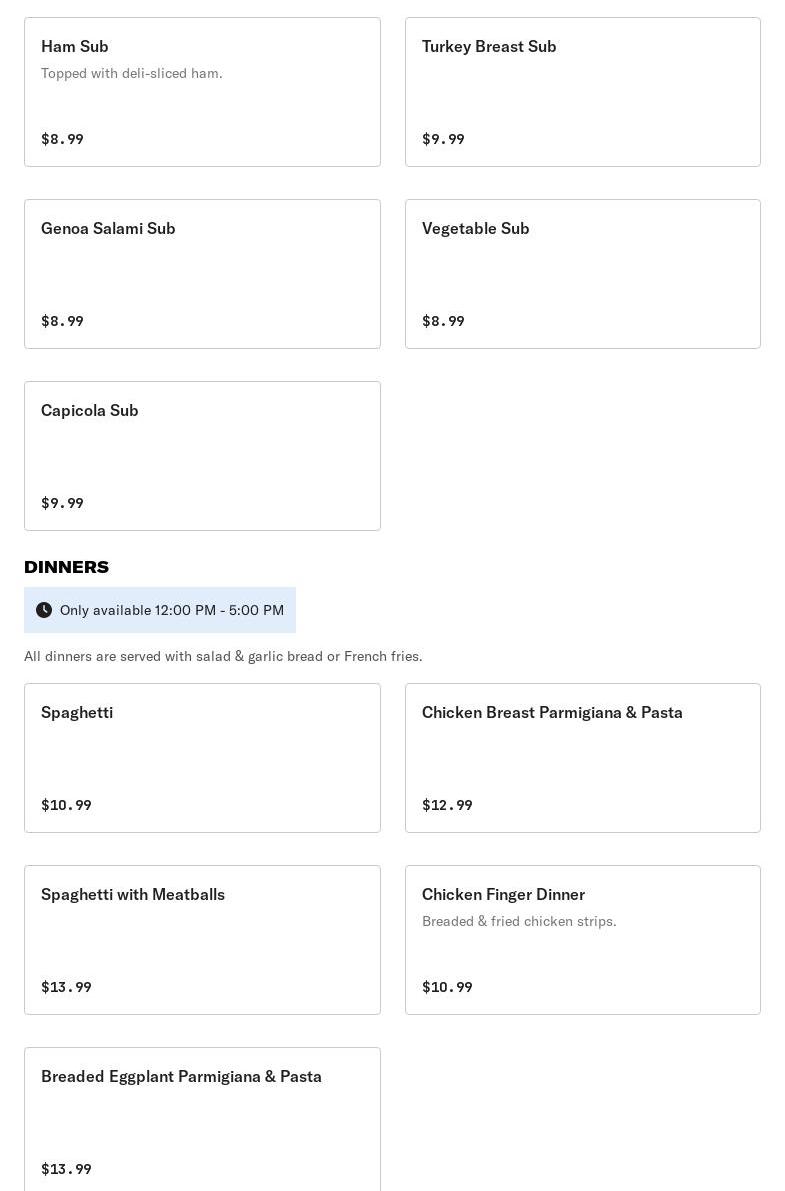Image resolution: width=785 pixels, height=1191 pixels.
Task: Open the Vegetable Sub item
Action: click(x=583, y=274)
